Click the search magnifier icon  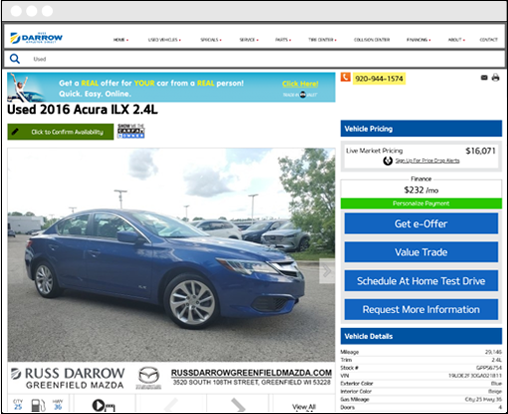15,59
